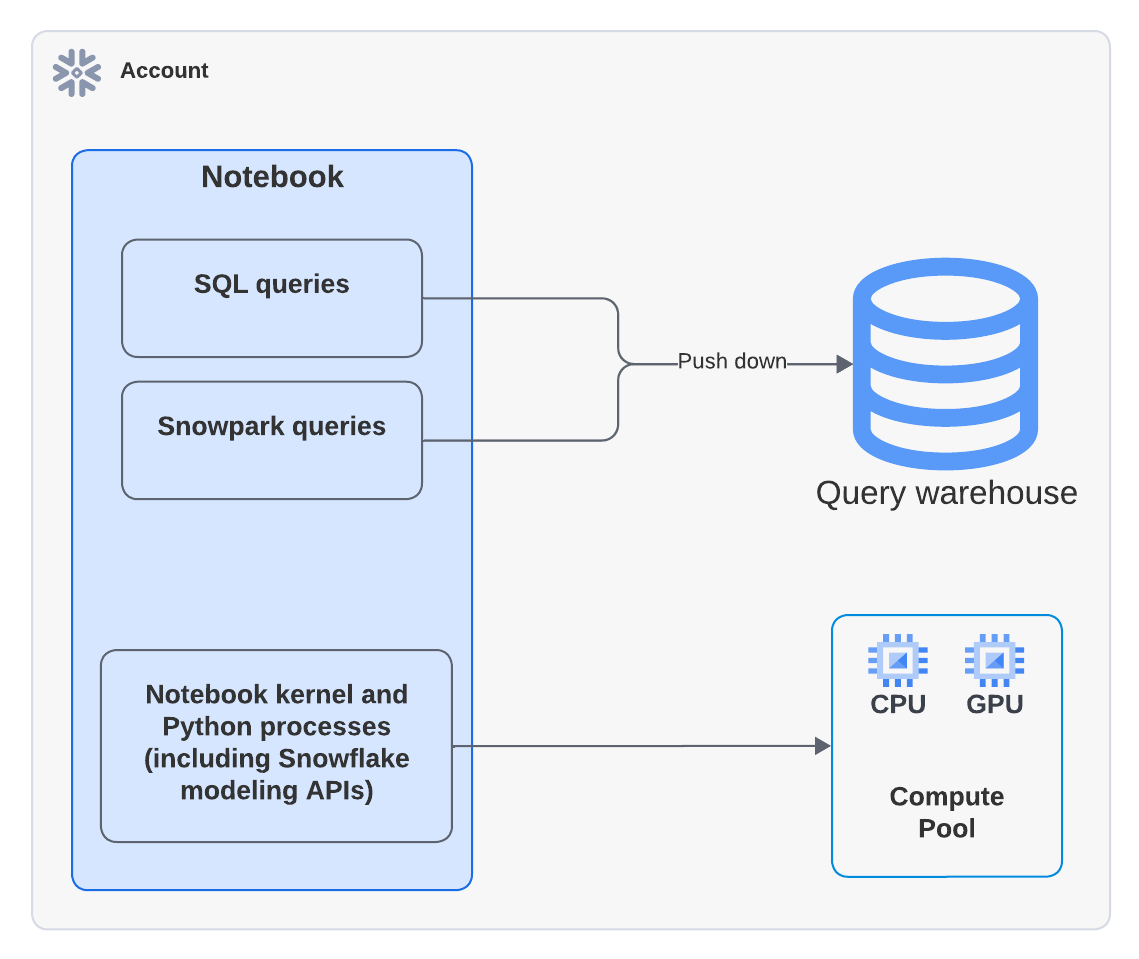This screenshot has height=959, width=1139.
Task: Click the arrowhead entering the Compute Pool
Action: (823, 746)
